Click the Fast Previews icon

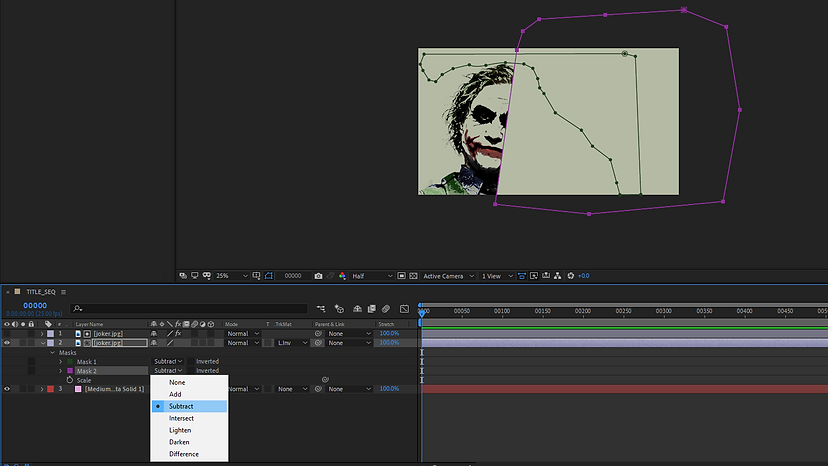click(x=534, y=276)
